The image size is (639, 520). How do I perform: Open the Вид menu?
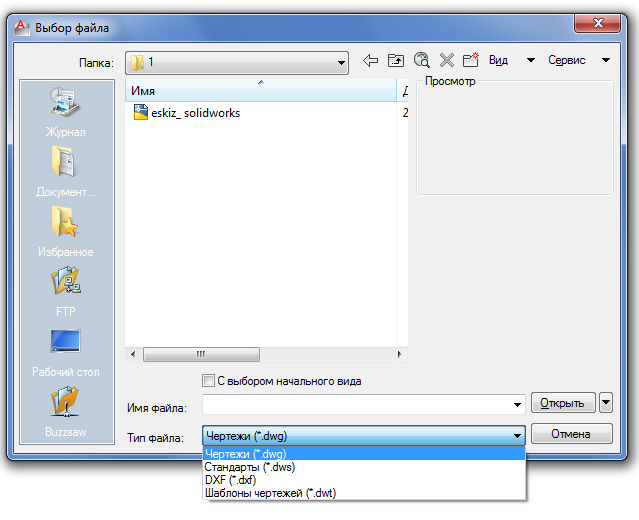pyautogui.click(x=498, y=60)
